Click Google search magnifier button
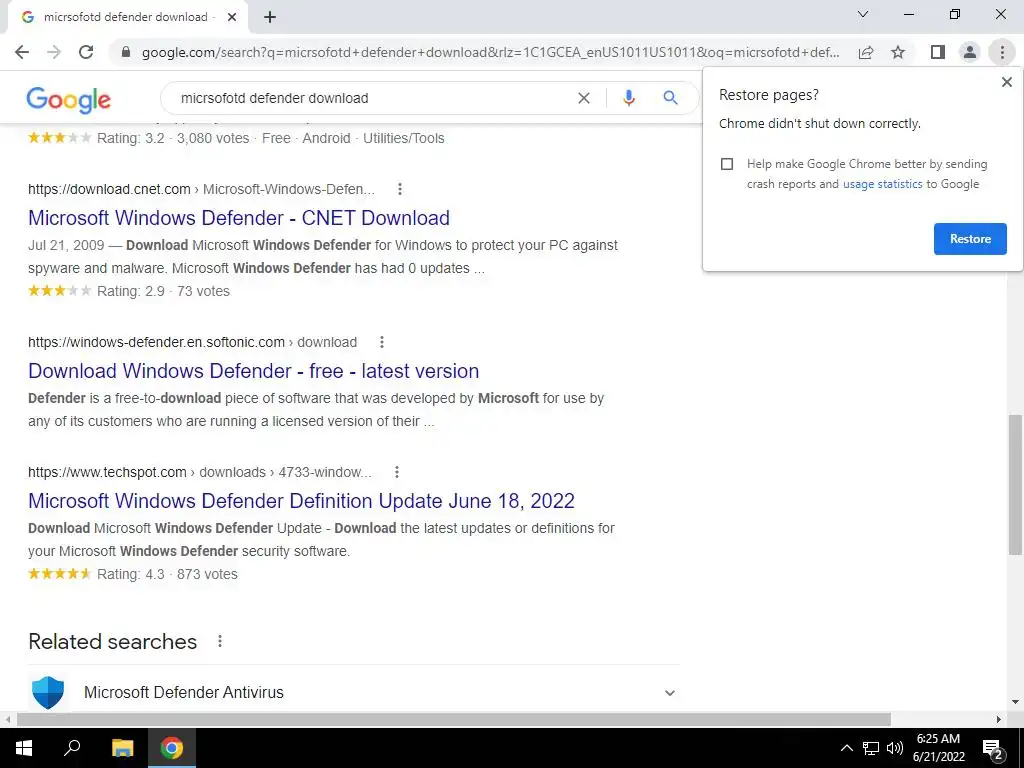The width and height of the screenshot is (1024, 768). click(670, 98)
